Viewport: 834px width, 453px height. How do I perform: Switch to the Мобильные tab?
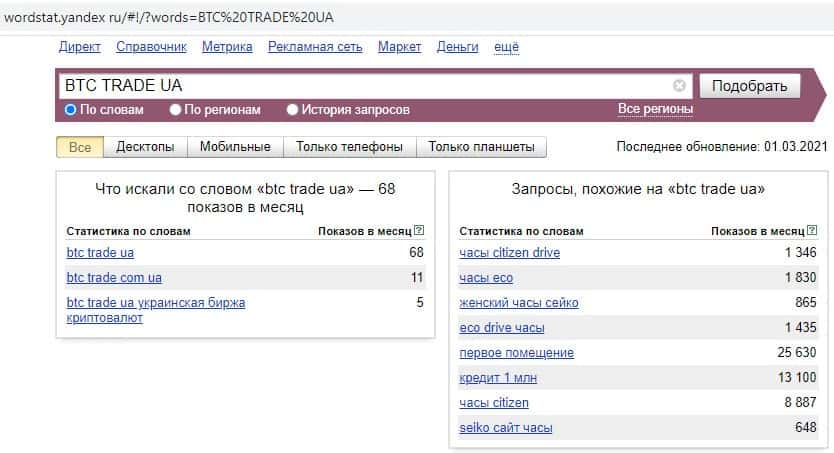click(235, 147)
